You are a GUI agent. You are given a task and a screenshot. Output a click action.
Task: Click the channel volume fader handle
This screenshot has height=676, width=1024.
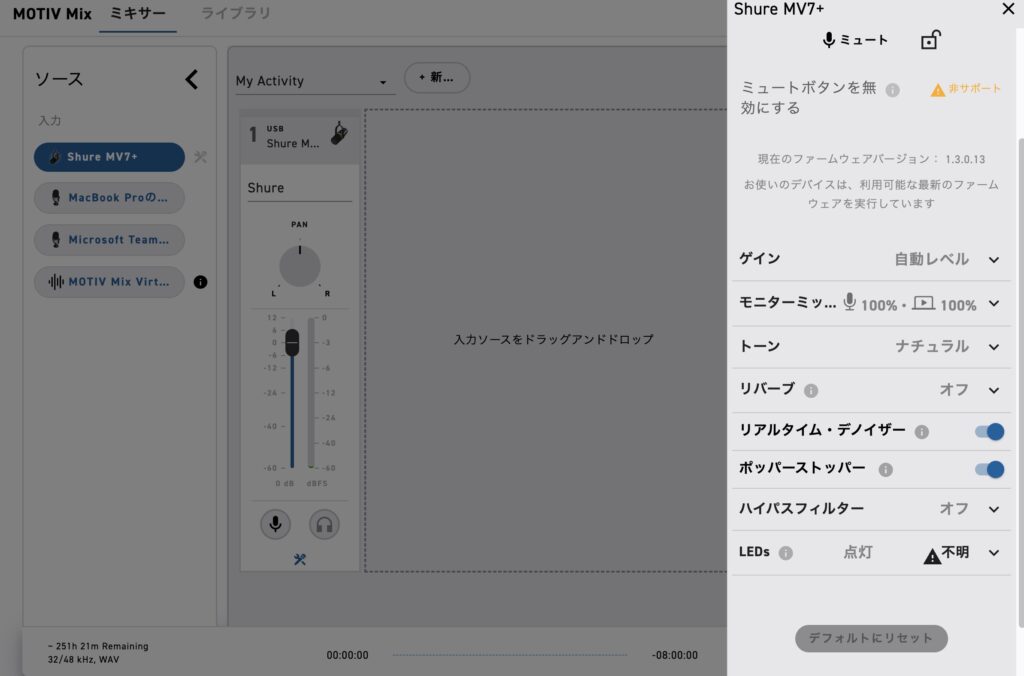292,342
